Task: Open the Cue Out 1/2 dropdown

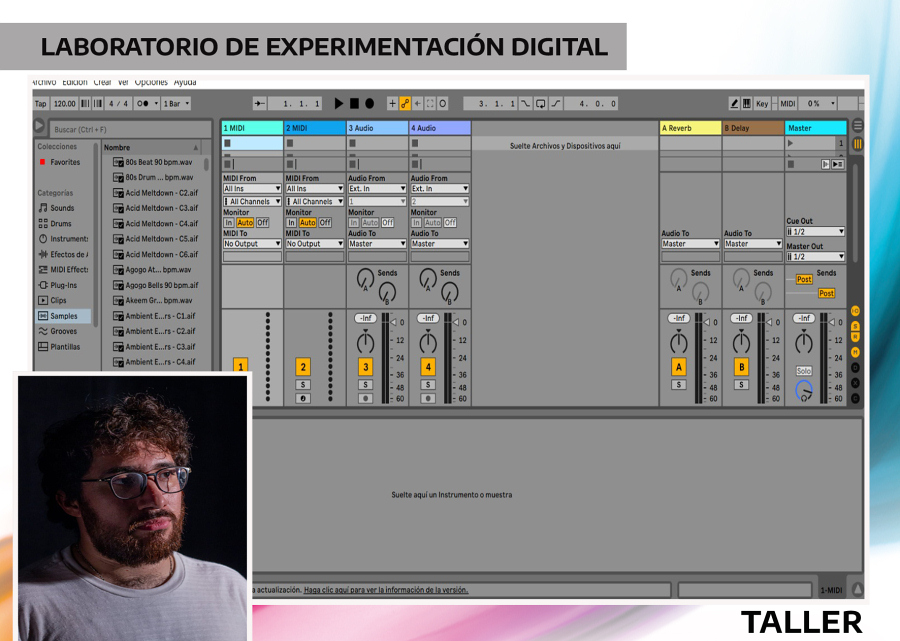Action: (x=815, y=232)
